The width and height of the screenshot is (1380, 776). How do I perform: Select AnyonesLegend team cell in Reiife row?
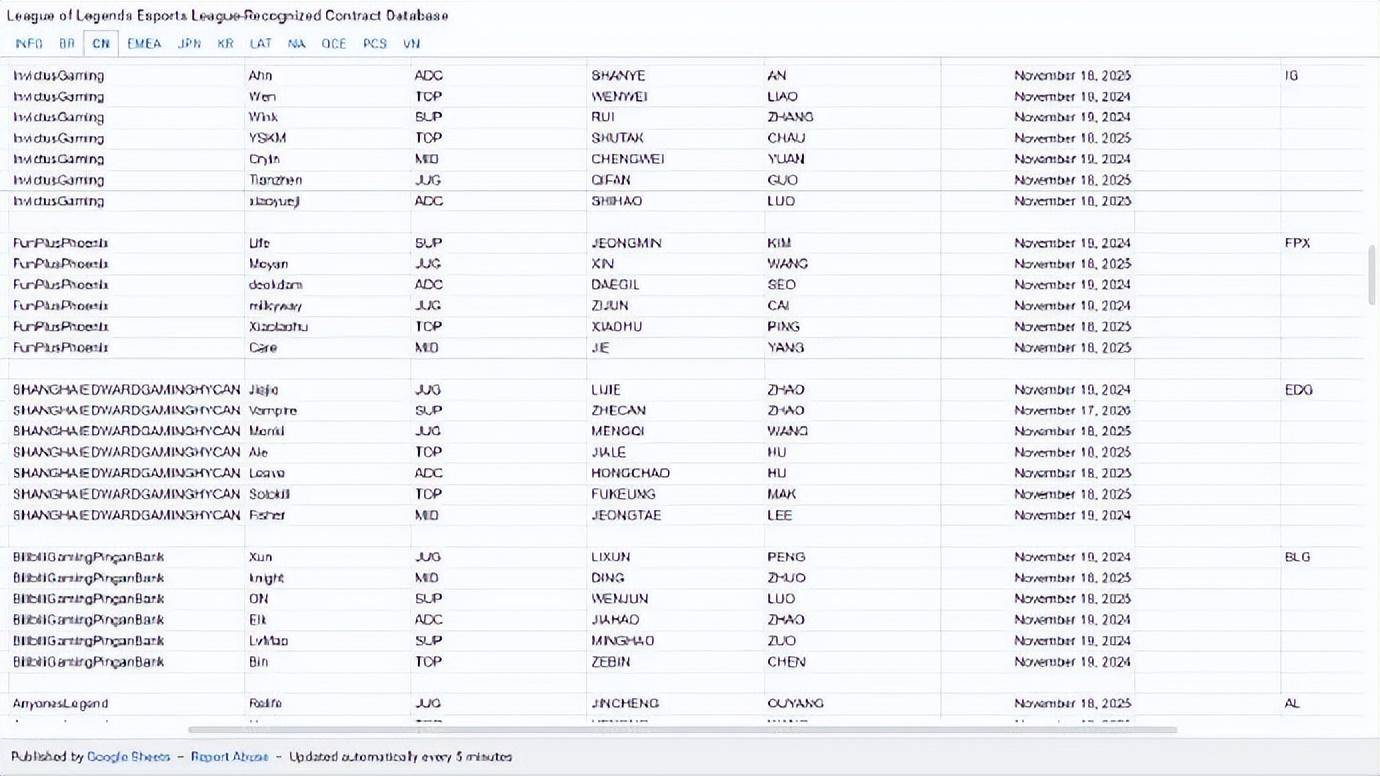click(x=127, y=704)
